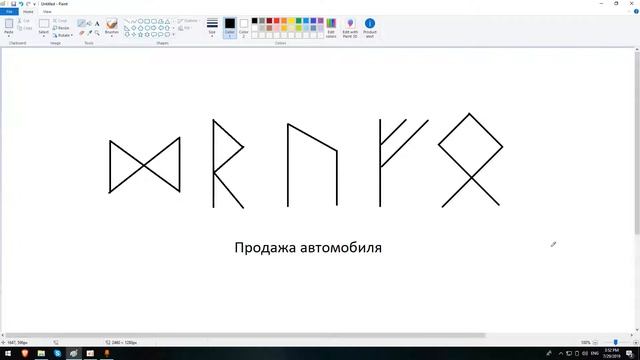Open the shape Outline dropdown
The height and width of the screenshot is (360, 640).
point(188,20)
